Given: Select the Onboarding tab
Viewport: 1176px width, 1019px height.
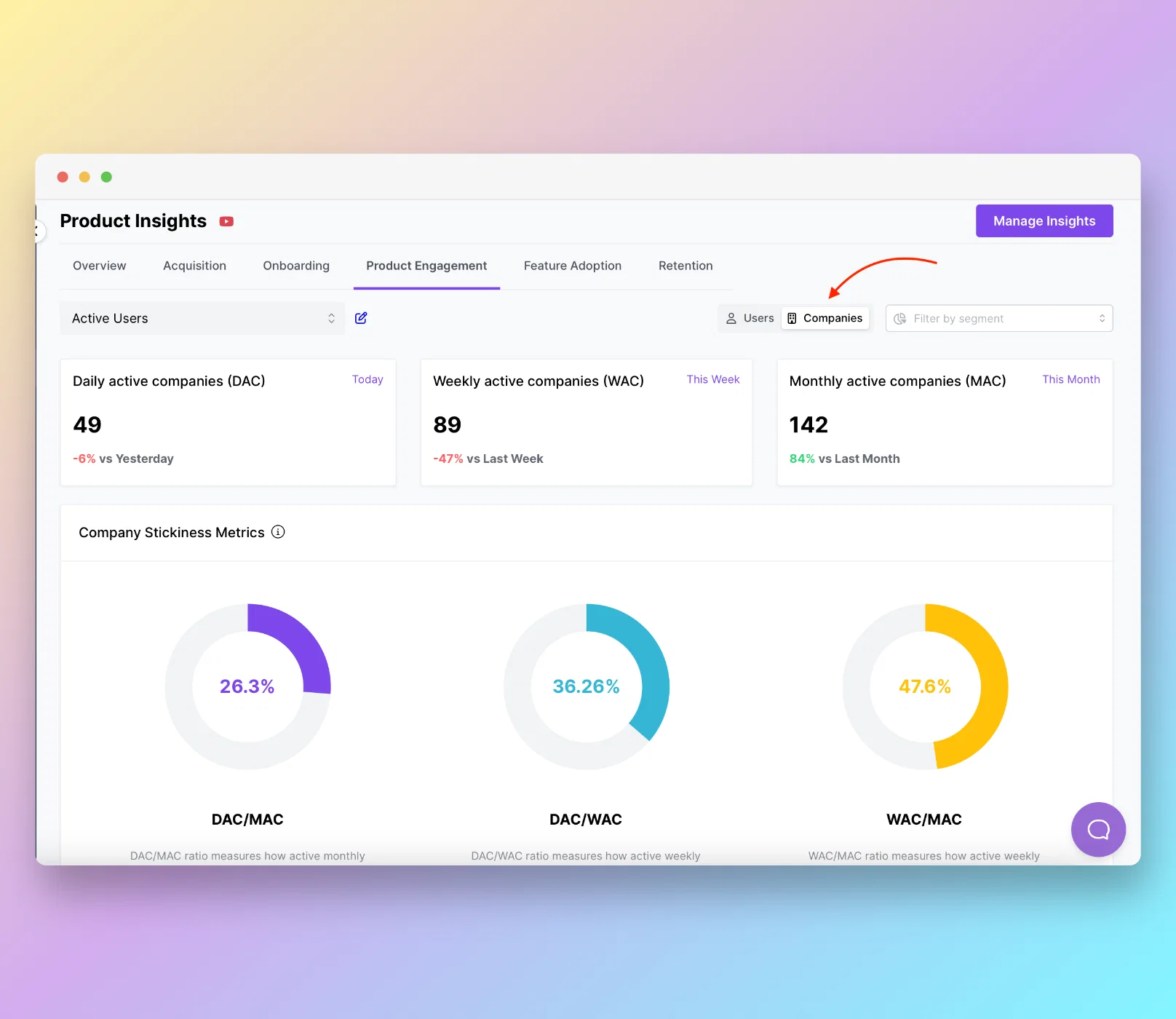Looking at the screenshot, I should 296,266.
